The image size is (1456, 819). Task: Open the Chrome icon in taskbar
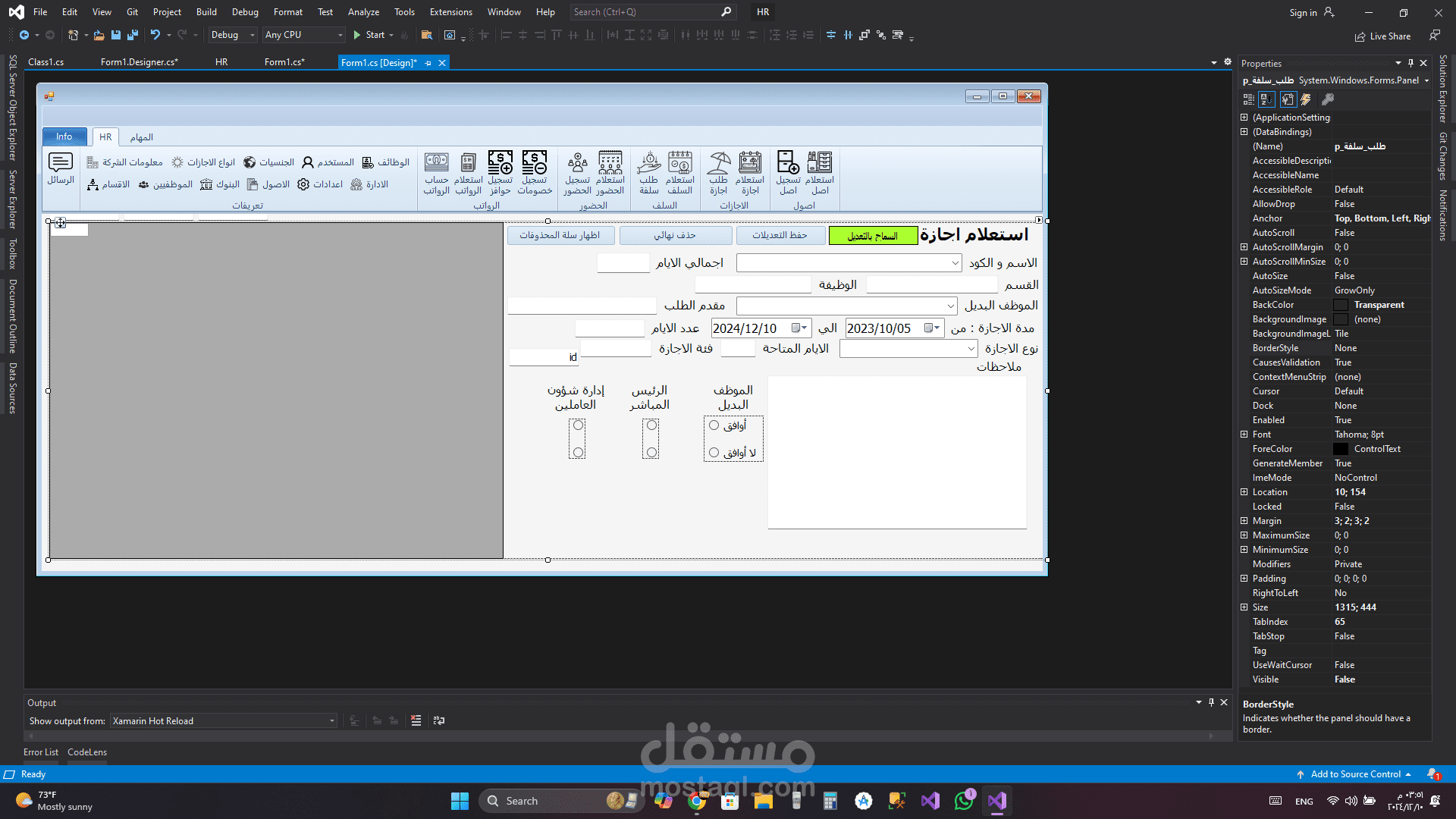coord(696,801)
